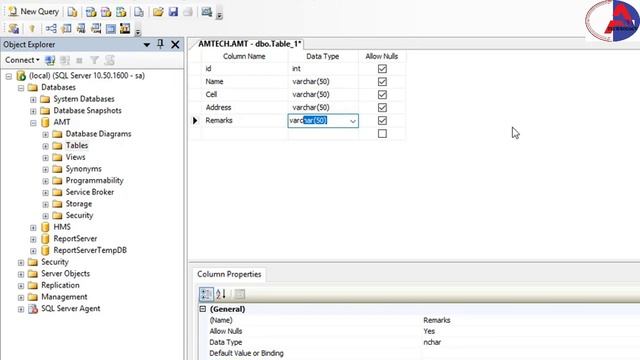Image resolution: width=640 pixels, height=360 pixels.
Task: Select the Storage folder
Action: pyautogui.click(x=79, y=204)
